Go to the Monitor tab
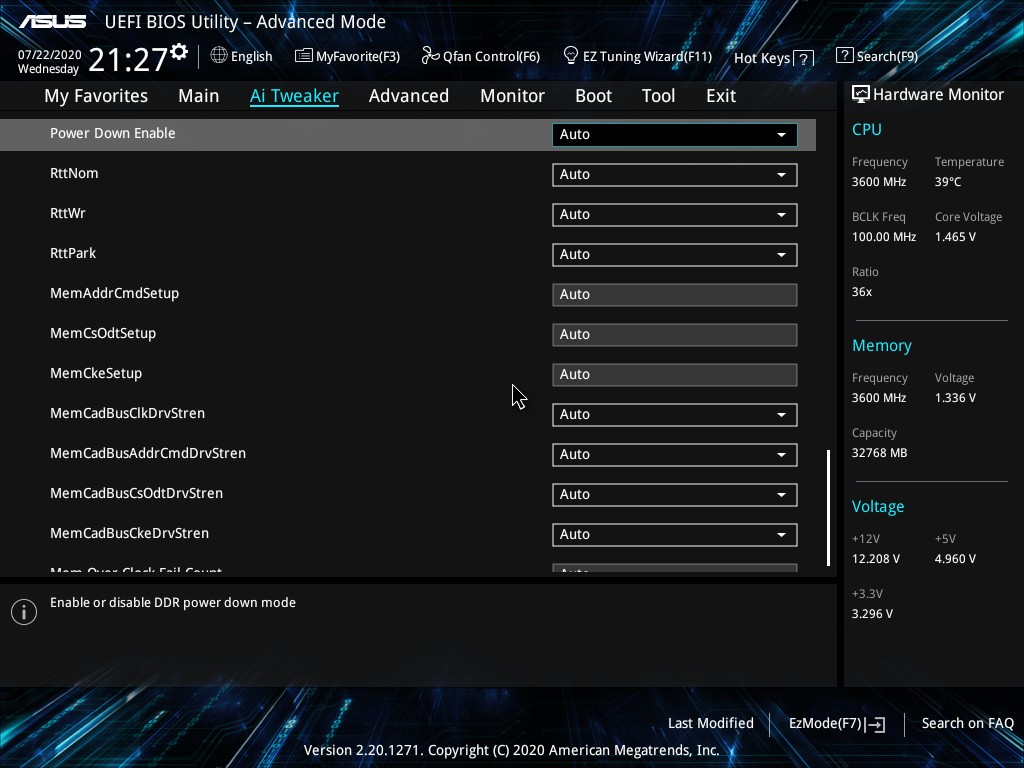The height and width of the screenshot is (768, 1024). [x=512, y=96]
